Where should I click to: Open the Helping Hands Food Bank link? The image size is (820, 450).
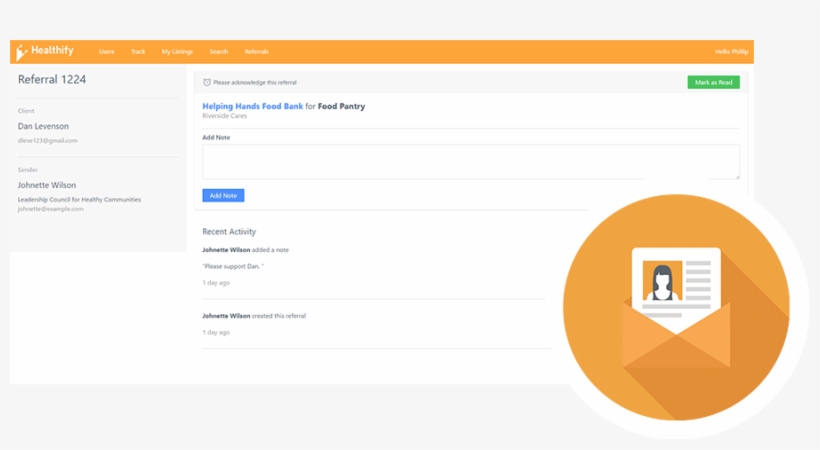point(252,106)
